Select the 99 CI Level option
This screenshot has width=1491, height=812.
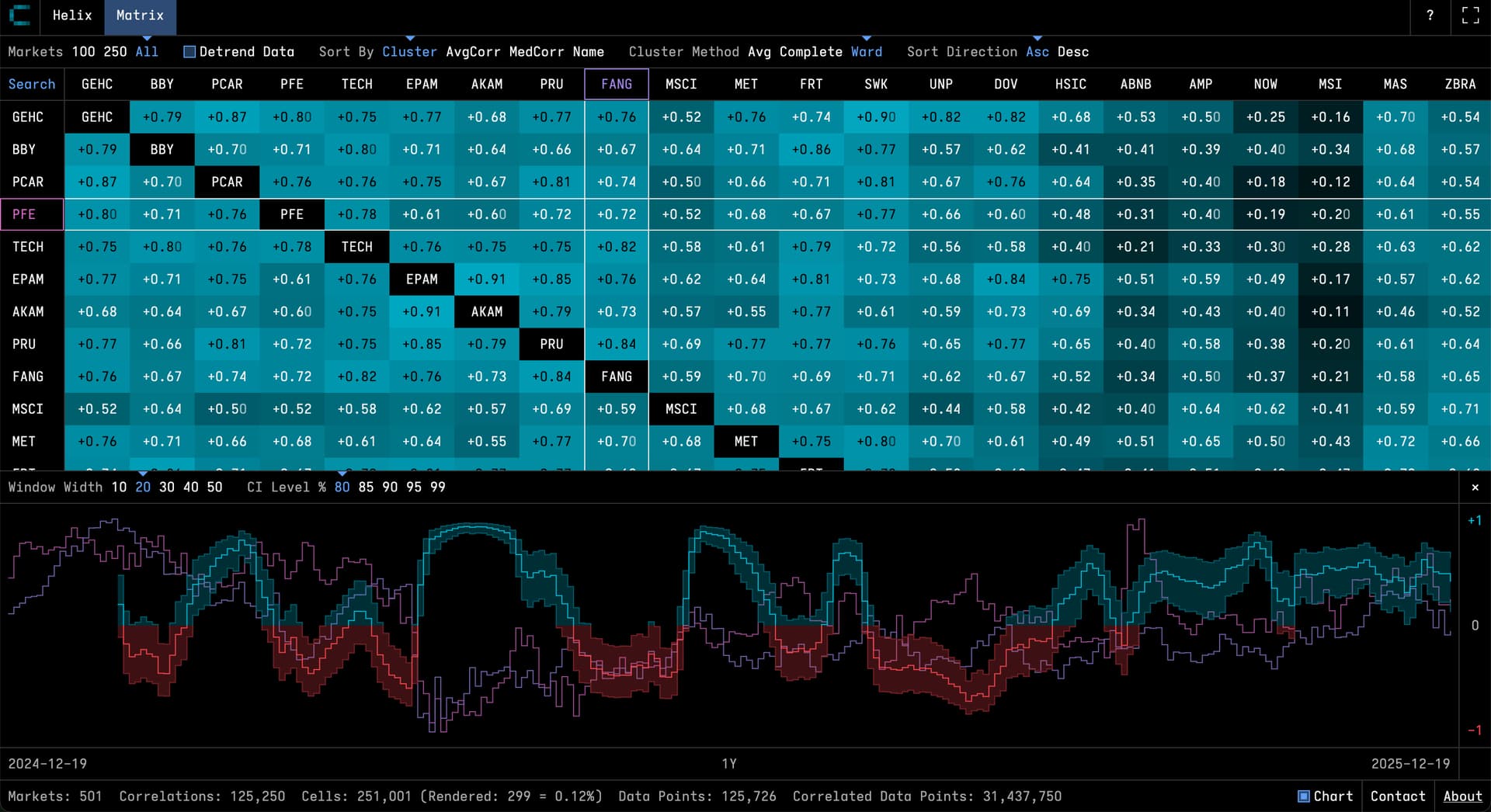click(438, 488)
